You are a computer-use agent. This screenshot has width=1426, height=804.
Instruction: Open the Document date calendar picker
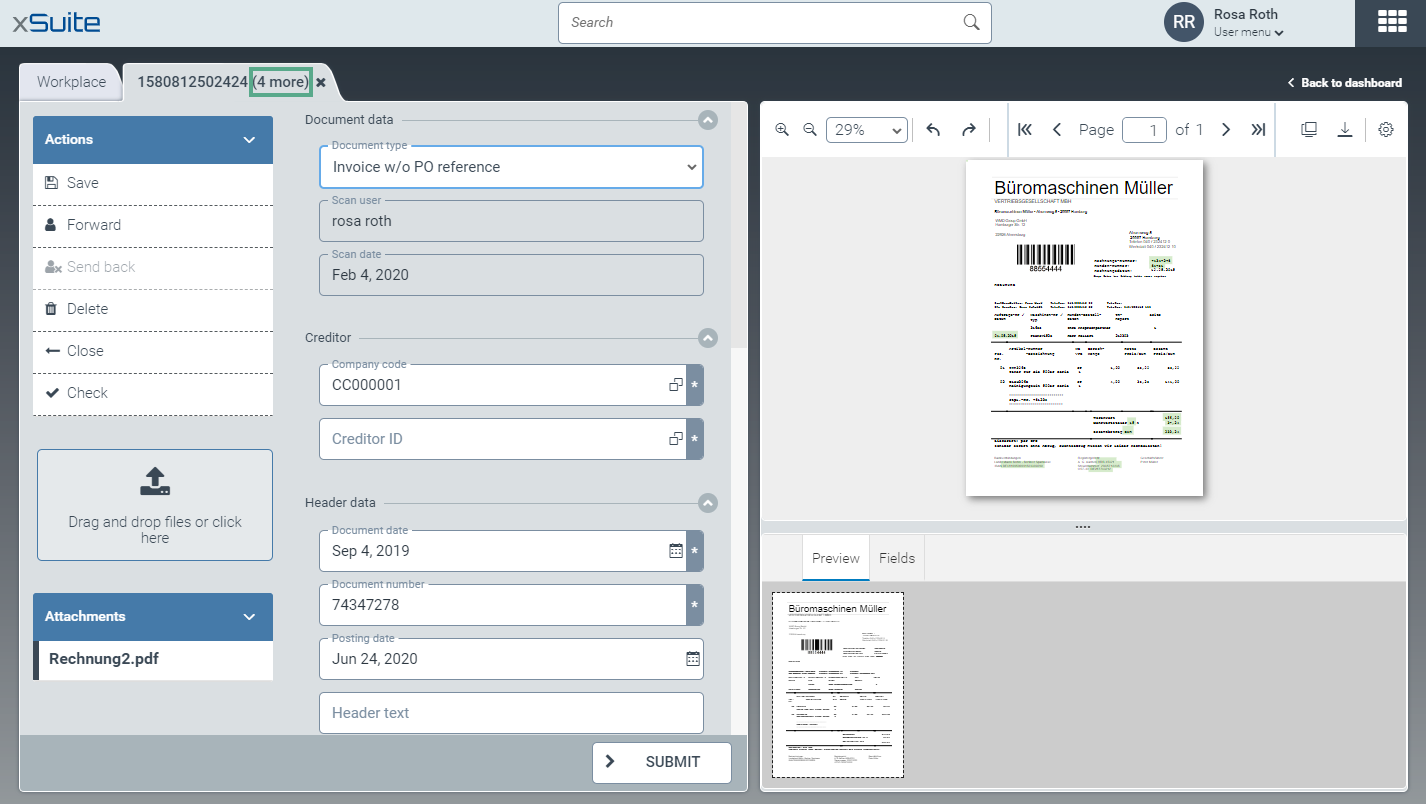(x=676, y=551)
